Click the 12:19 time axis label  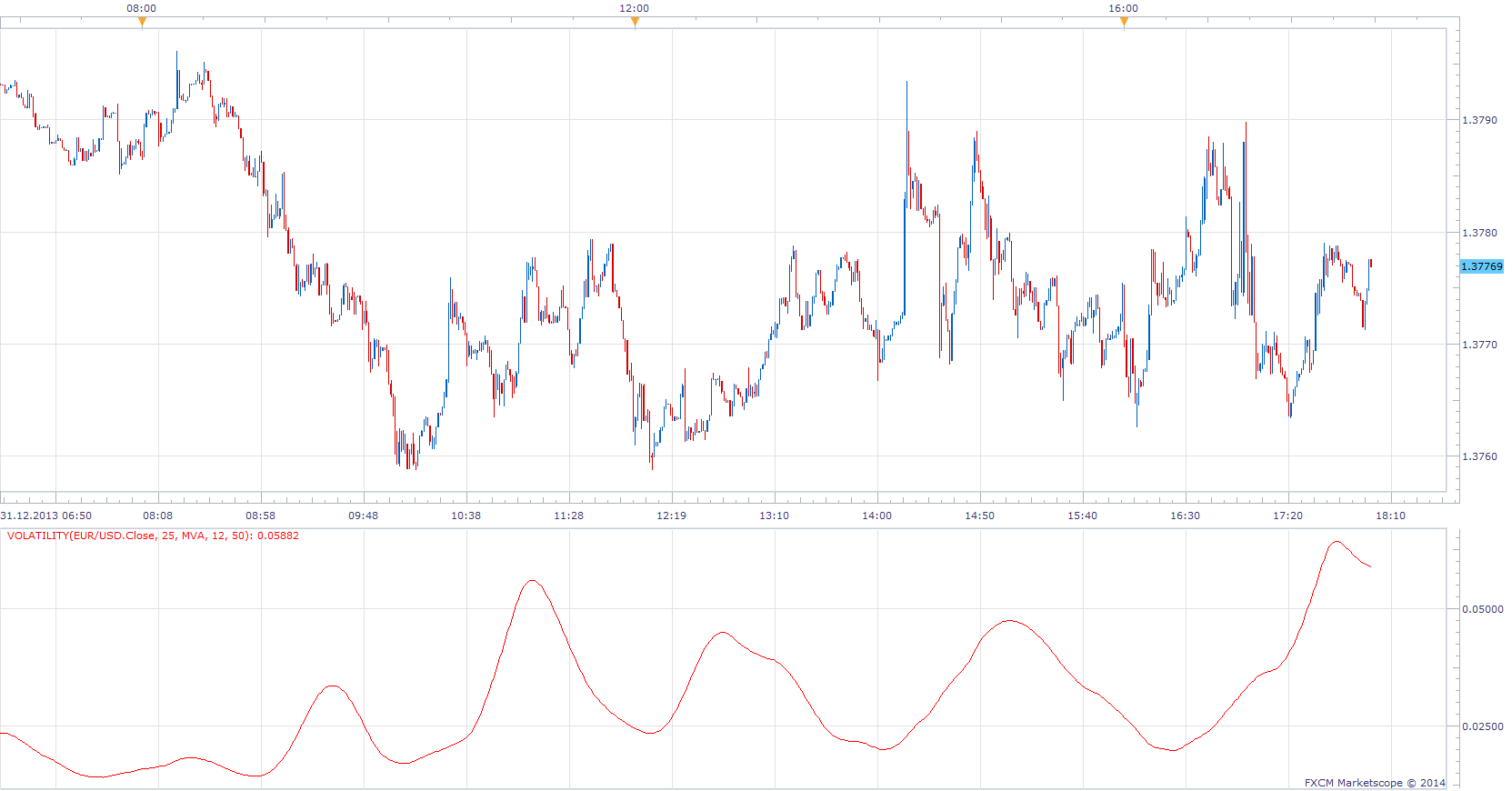tap(672, 516)
